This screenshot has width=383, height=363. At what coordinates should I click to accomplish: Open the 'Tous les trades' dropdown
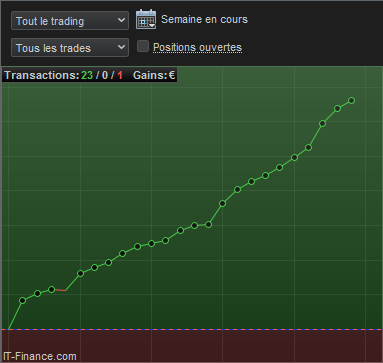coord(70,48)
